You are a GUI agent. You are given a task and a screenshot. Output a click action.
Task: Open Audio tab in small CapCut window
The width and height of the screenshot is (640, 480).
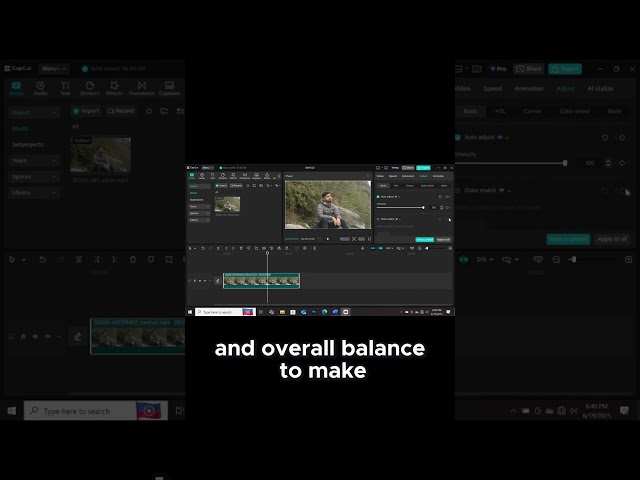tap(202, 176)
